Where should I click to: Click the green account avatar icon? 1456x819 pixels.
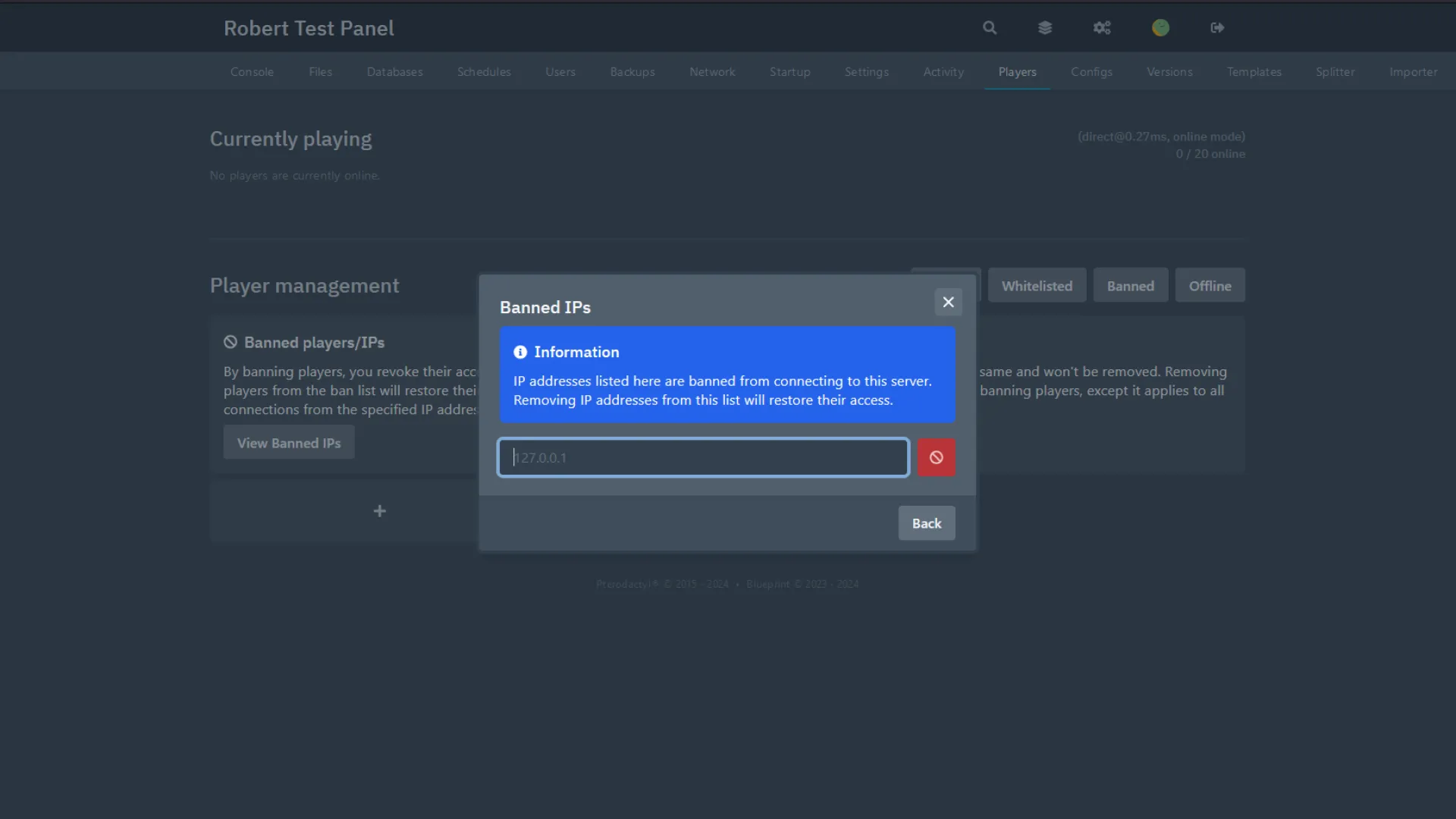tap(1160, 28)
